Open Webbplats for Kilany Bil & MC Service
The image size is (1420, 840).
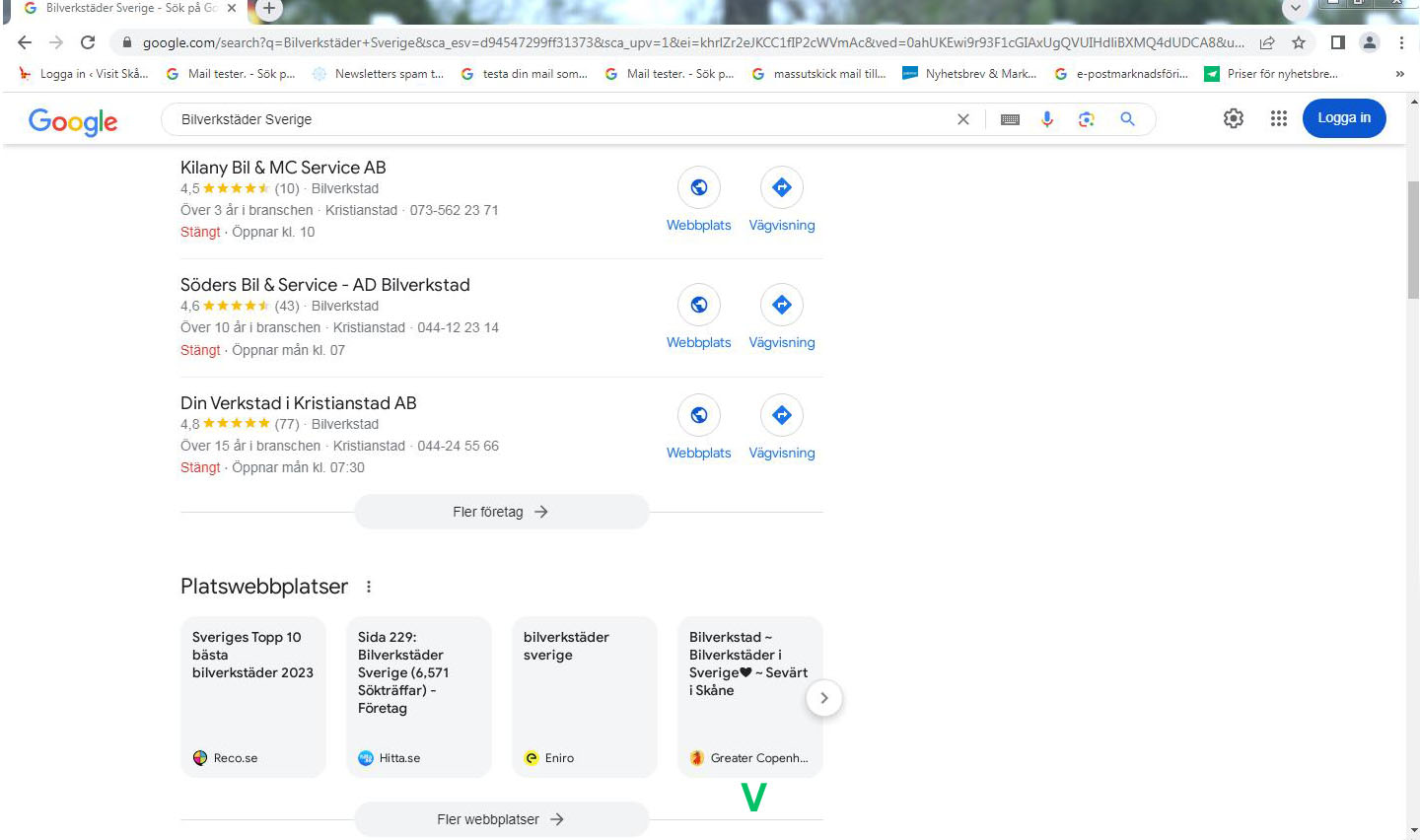click(x=698, y=200)
